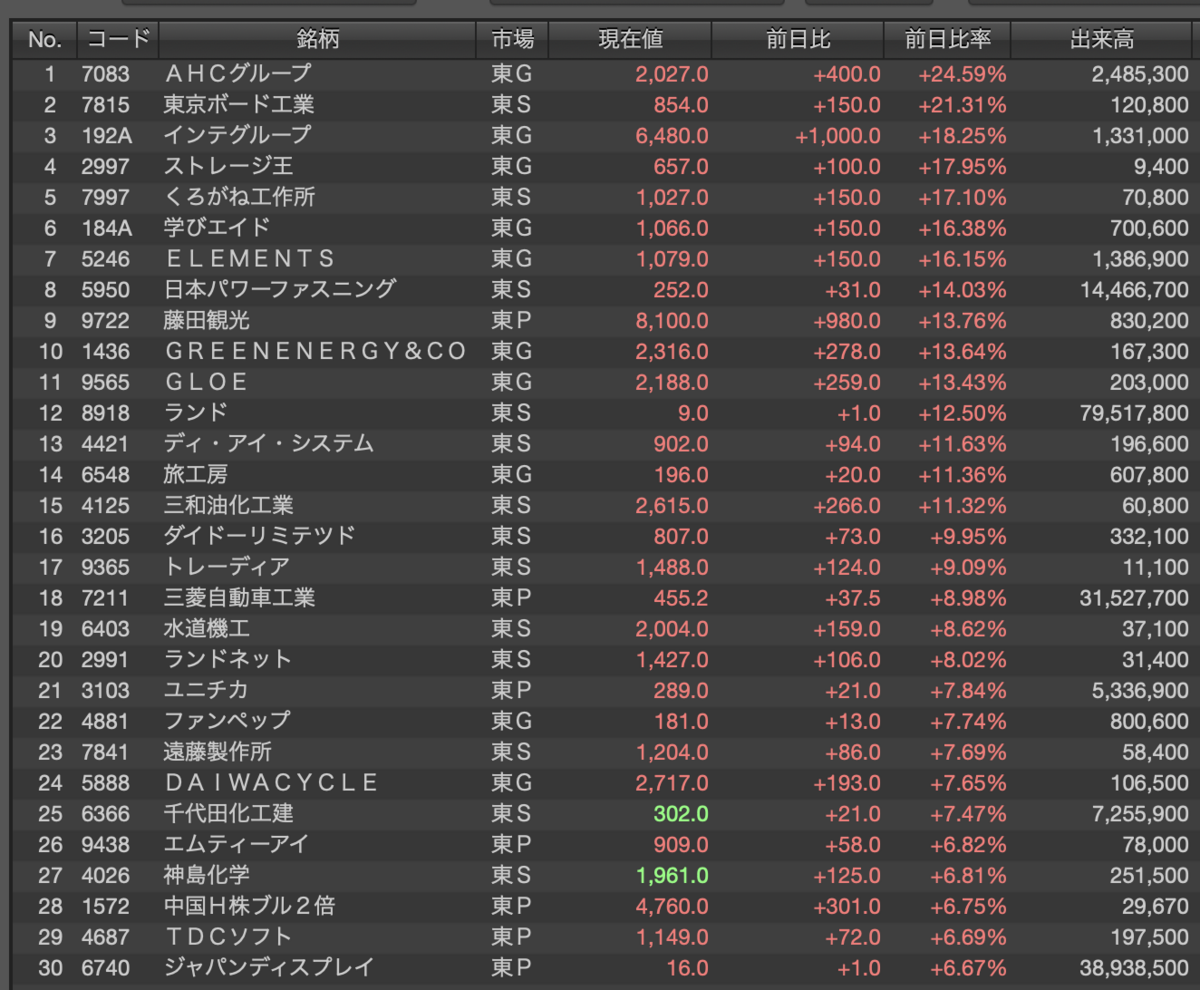Select the ＡＨＣグループ row name

coord(238,74)
